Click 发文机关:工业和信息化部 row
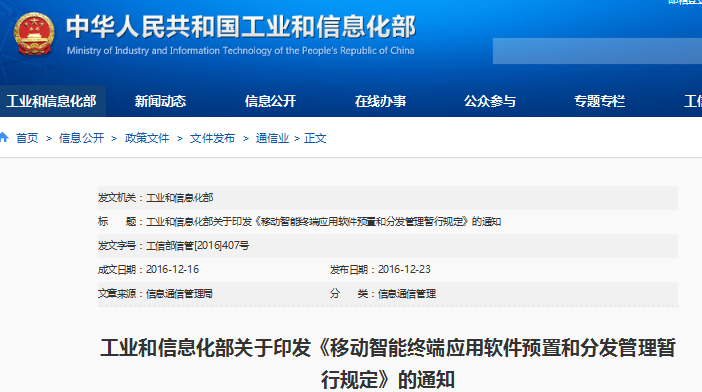Image resolution: width=702 pixels, height=392 pixels. 388,198
